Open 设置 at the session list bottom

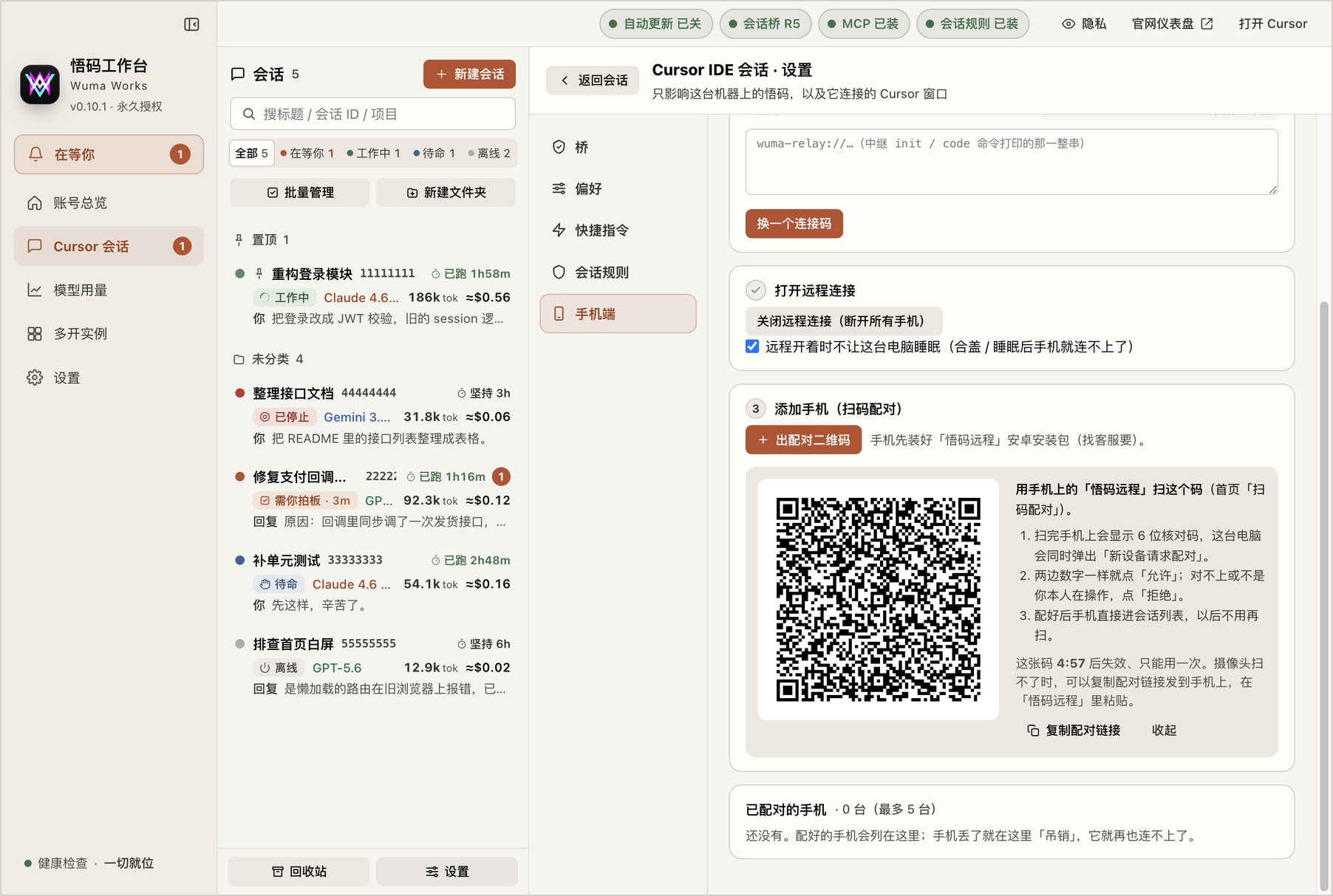(x=447, y=872)
